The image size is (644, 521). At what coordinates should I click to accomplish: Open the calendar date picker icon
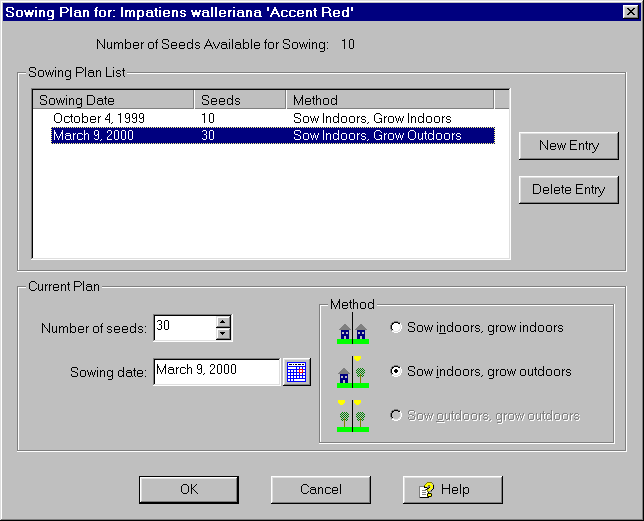(296, 372)
